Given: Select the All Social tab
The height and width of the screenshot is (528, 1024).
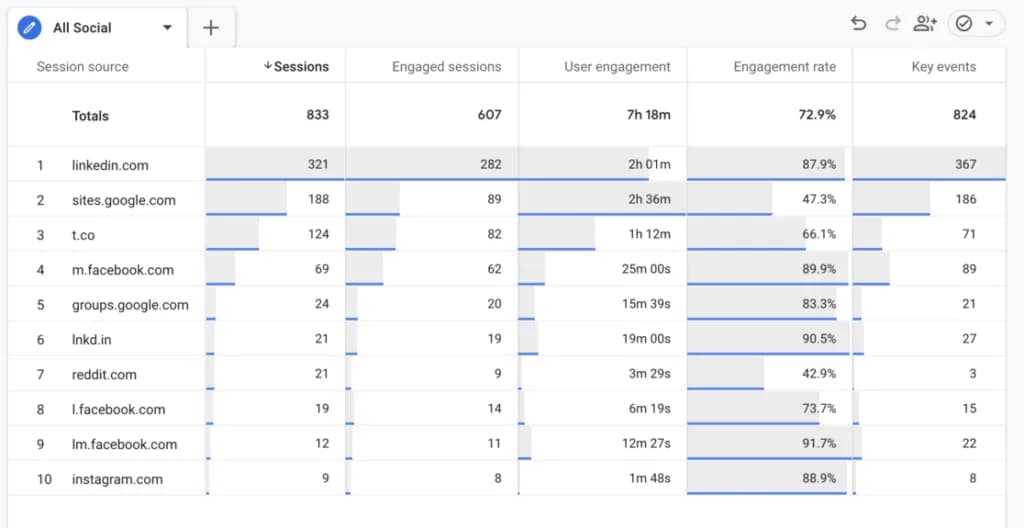Looking at the screenshot, I should tap(82, 28).
